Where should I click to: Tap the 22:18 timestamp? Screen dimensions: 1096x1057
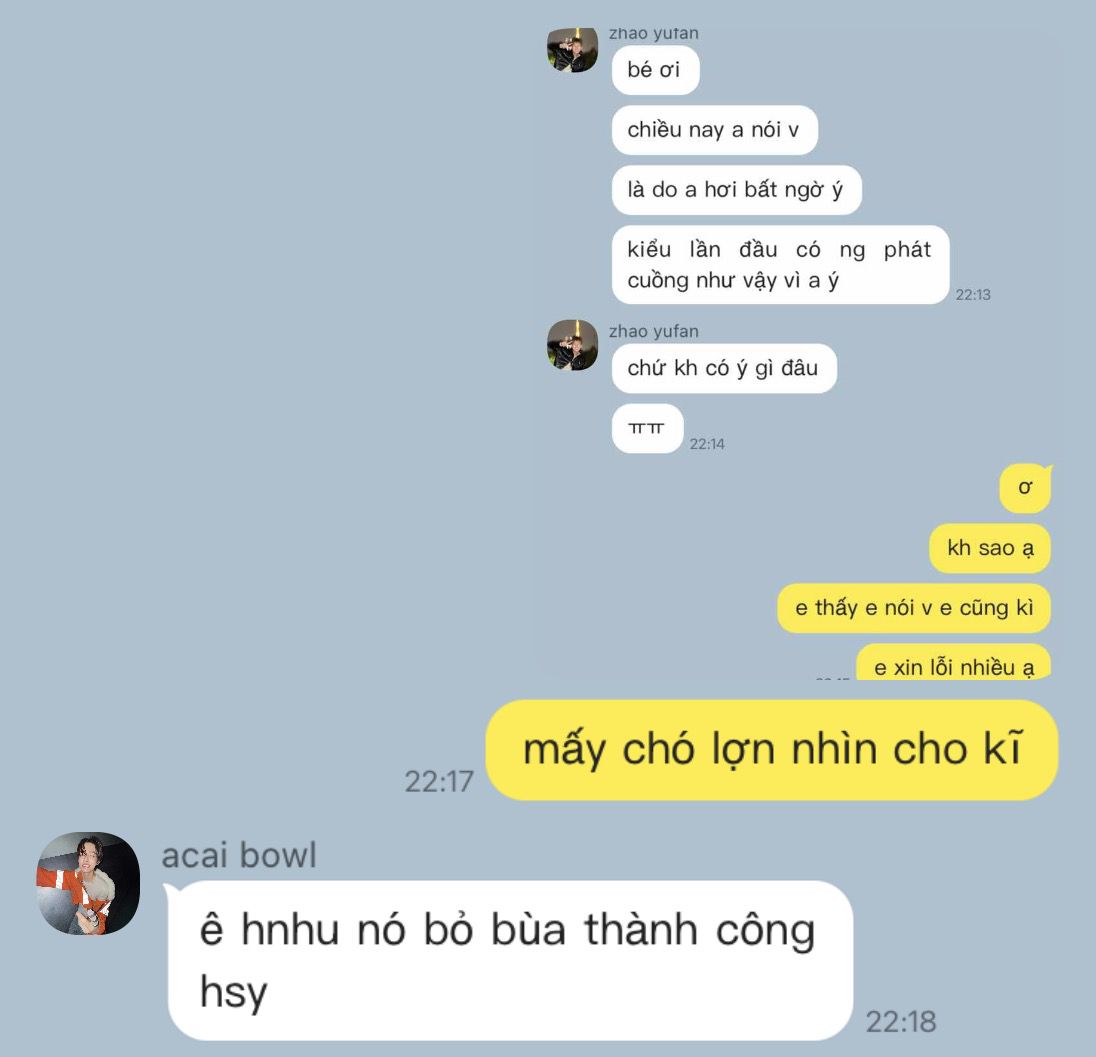pos(901,1022)
